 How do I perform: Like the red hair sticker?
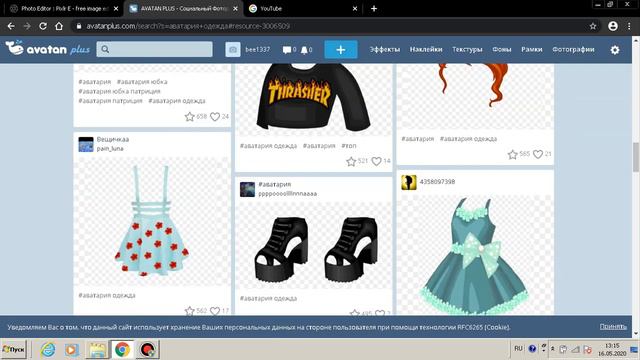[538, 154]
